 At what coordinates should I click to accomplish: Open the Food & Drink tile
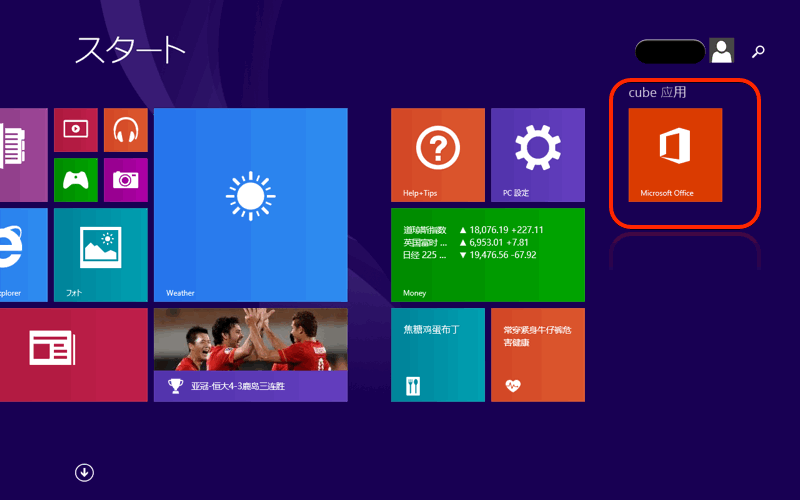pyautogui.click(x=437, y=354)
